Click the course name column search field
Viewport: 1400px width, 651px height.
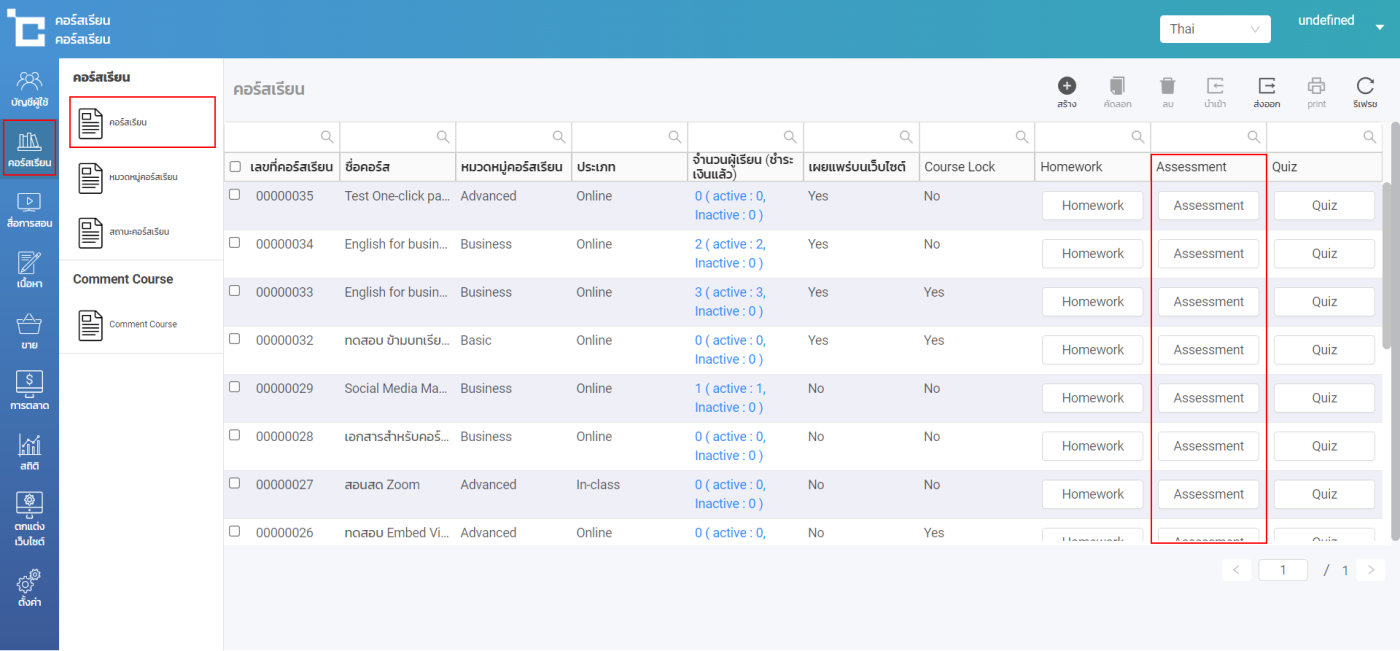388,137
